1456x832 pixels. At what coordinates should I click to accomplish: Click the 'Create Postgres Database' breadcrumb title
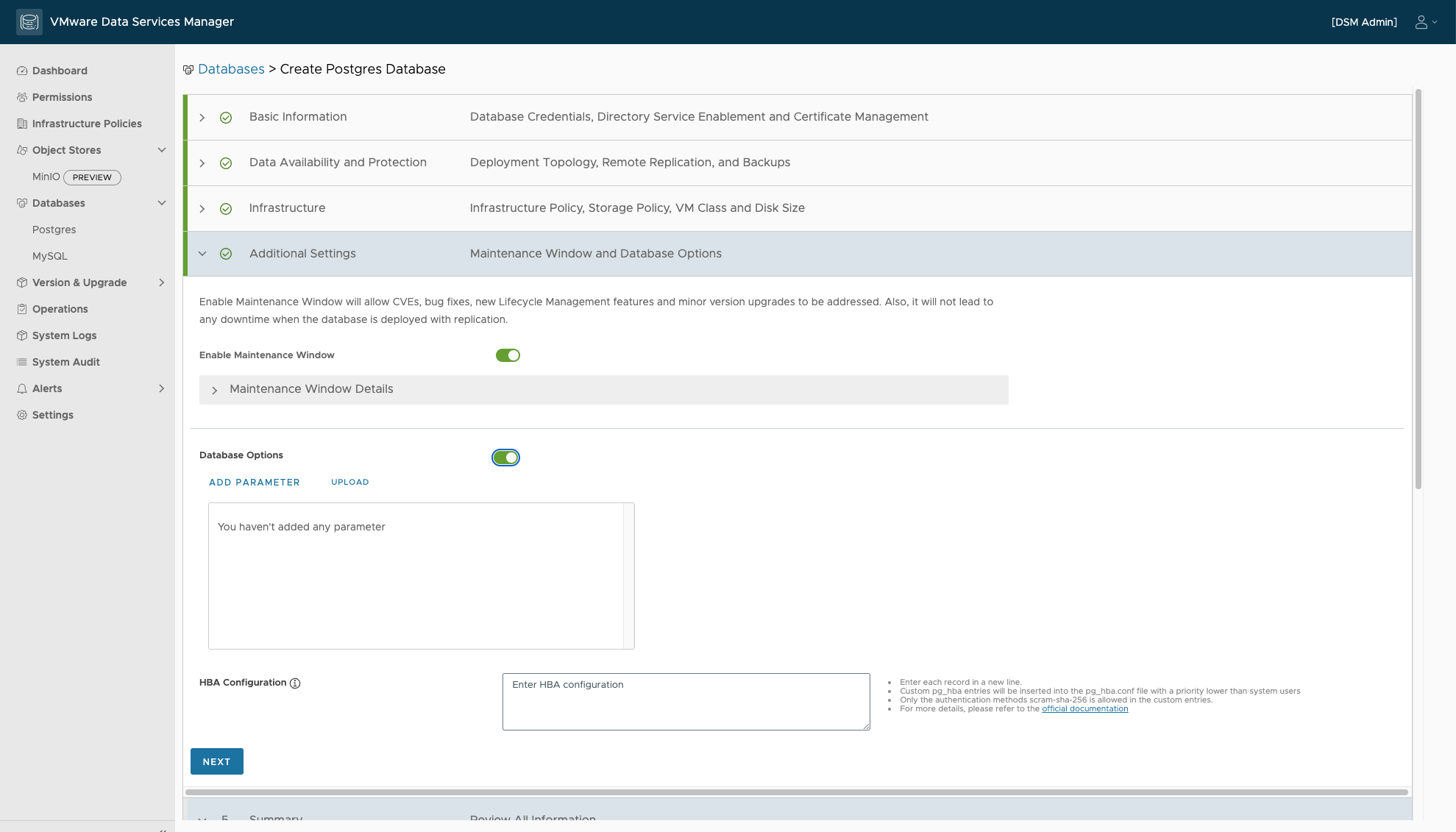[x=363, y=69]
